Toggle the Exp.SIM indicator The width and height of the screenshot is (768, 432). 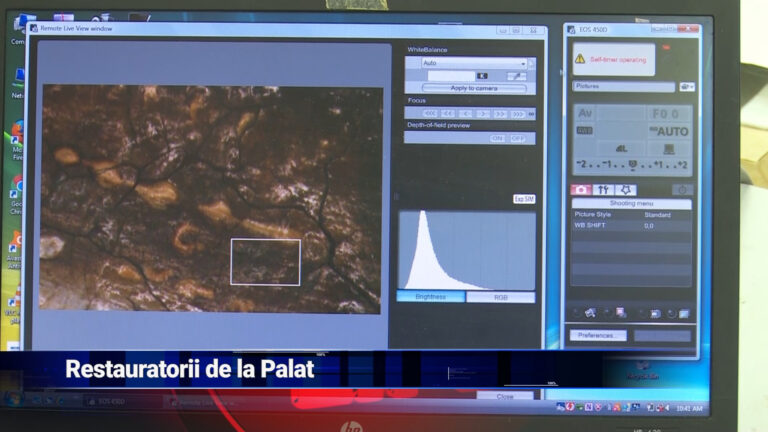tap(524, 199)
